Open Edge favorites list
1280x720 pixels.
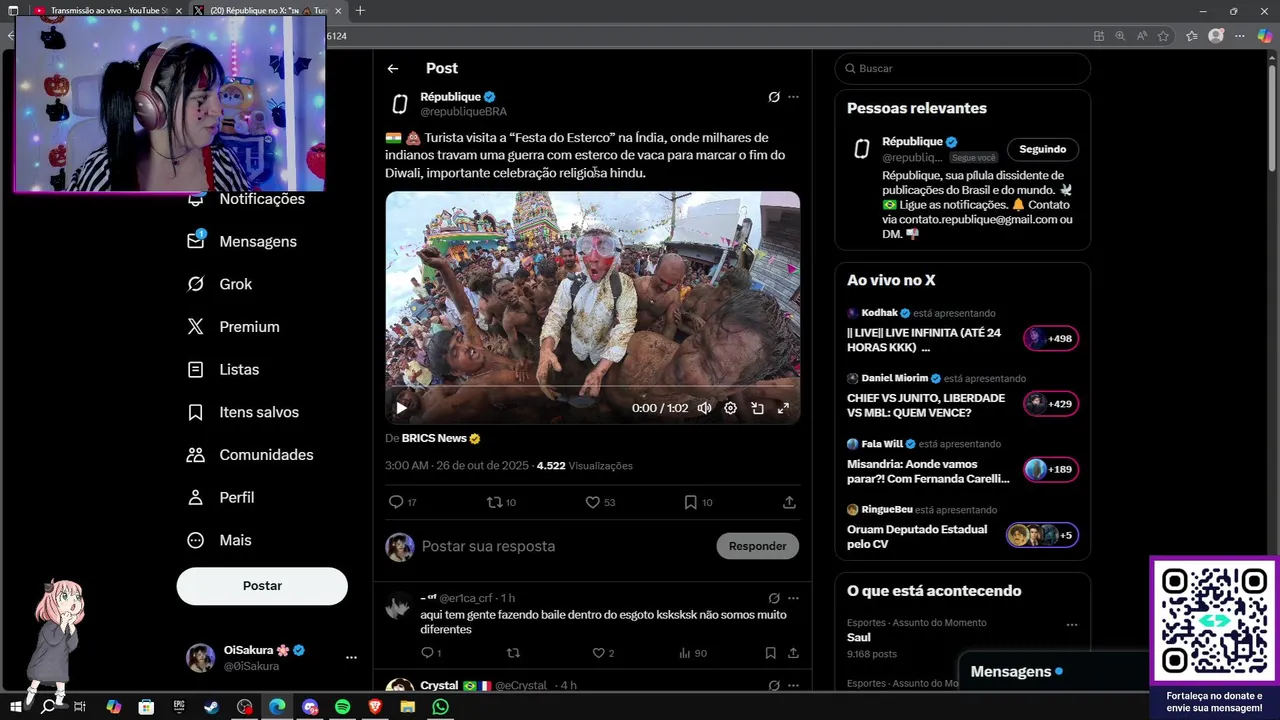pyautogui.click(x=1192, y=36)
